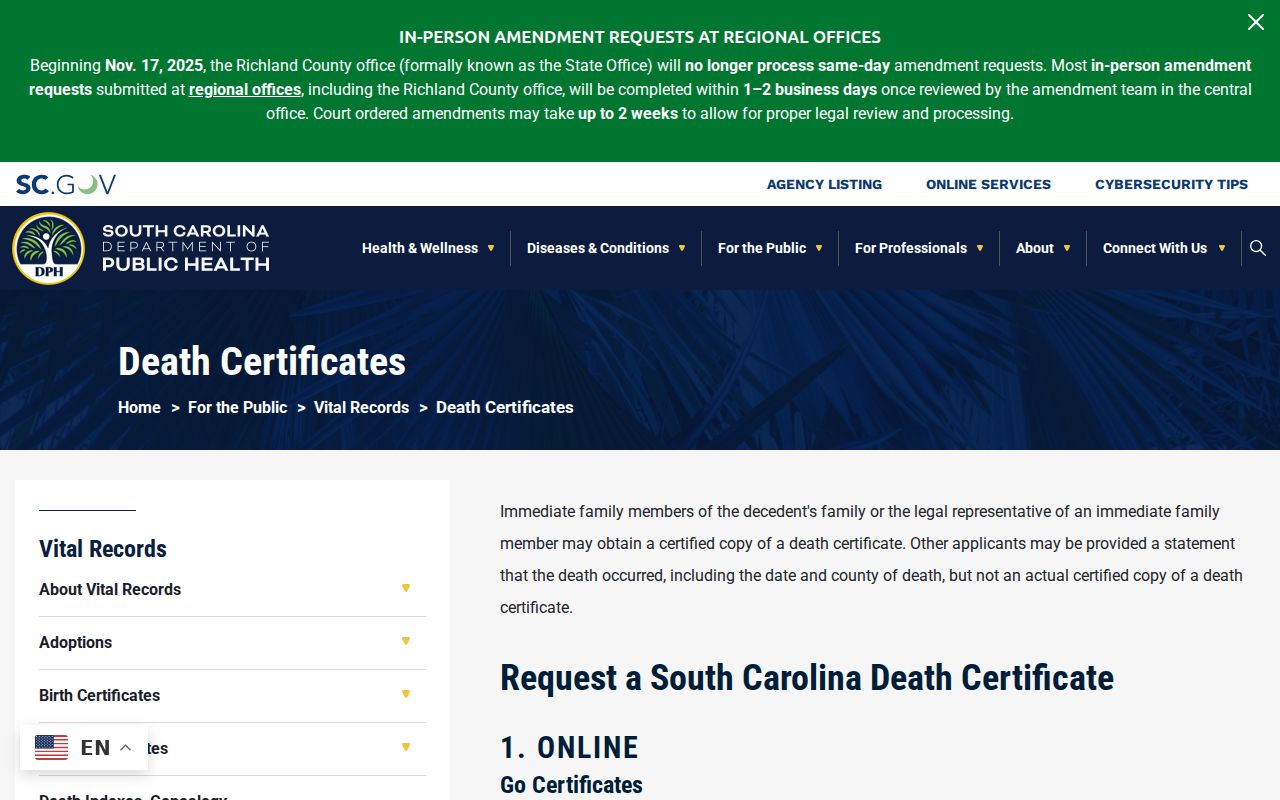Expand the sidebar arrow below Birth Certificates
The width and height of the screenshot is (1280, 800).
[406, 747]
